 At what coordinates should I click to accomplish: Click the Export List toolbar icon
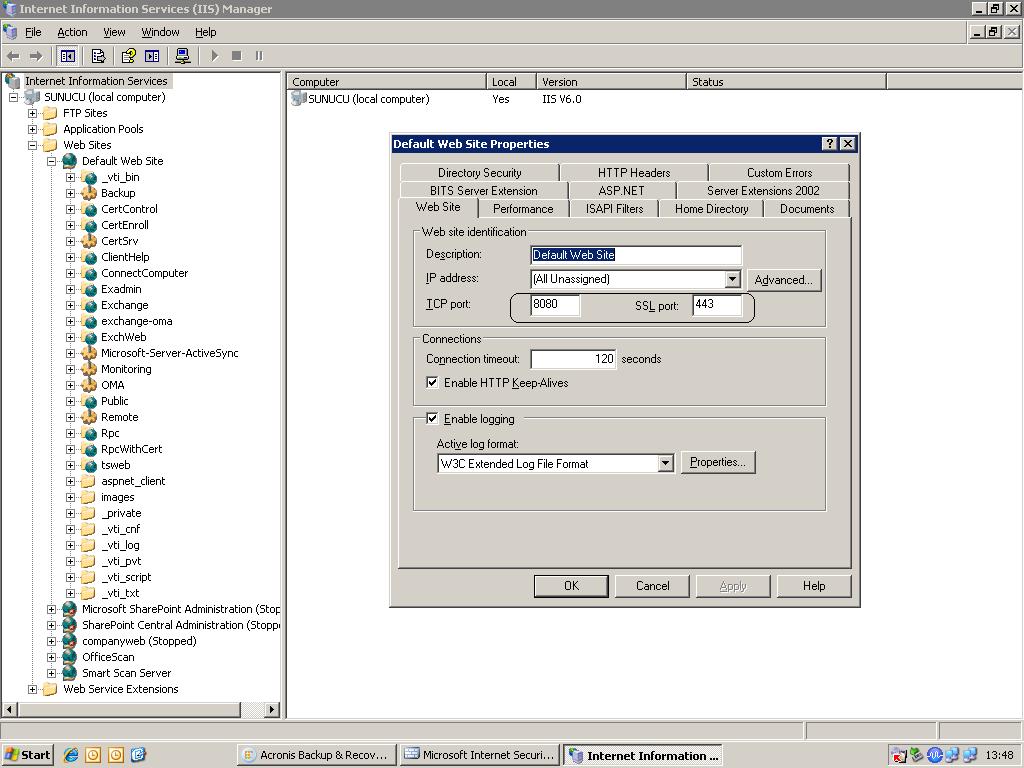(x=99, y=56)
